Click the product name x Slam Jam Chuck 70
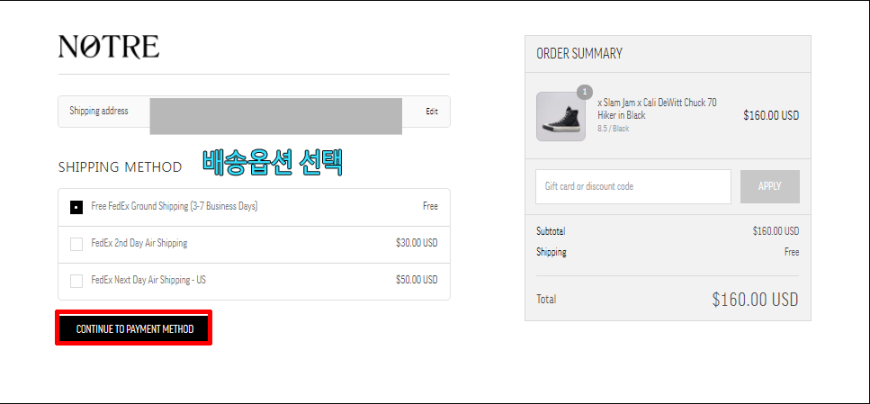870x404 pixels. coord(657,109)
